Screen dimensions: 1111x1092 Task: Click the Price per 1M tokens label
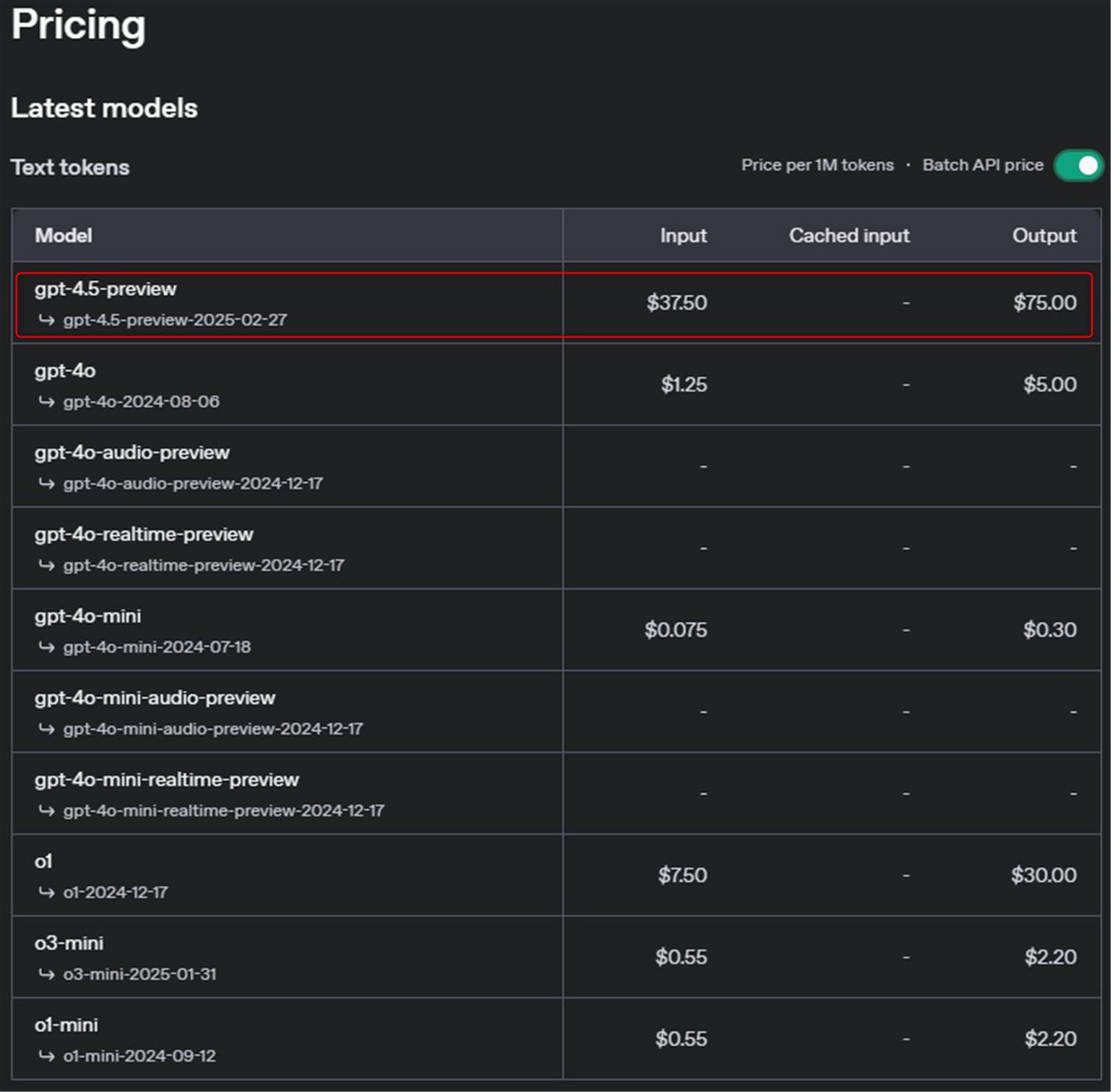click(818, 165)
